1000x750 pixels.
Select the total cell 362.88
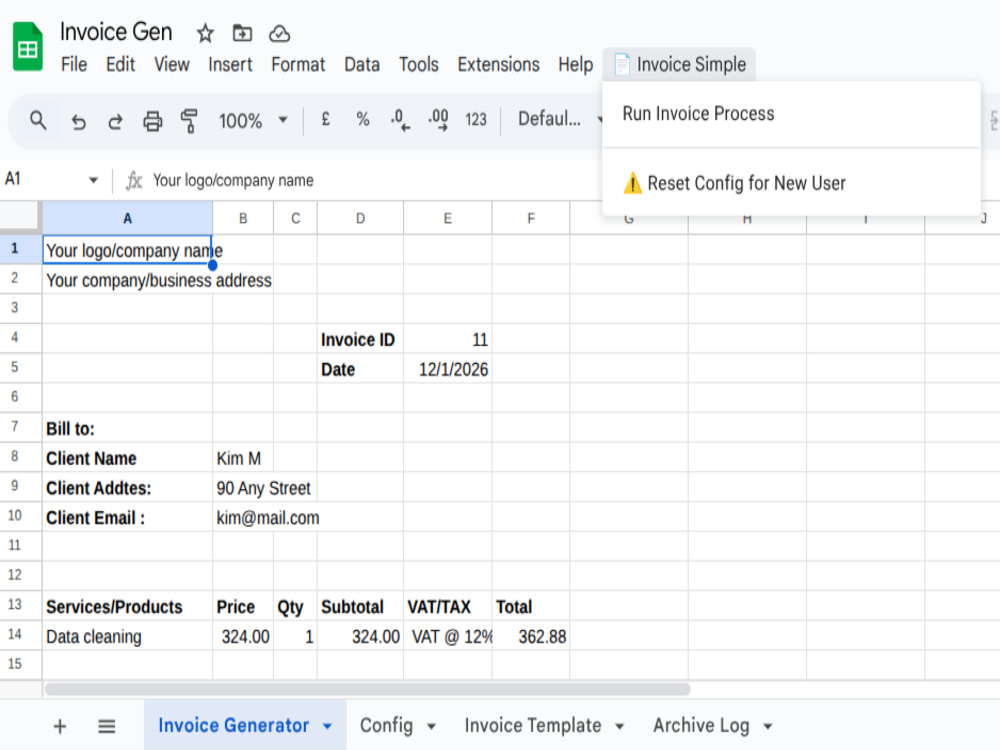(531, 636)
